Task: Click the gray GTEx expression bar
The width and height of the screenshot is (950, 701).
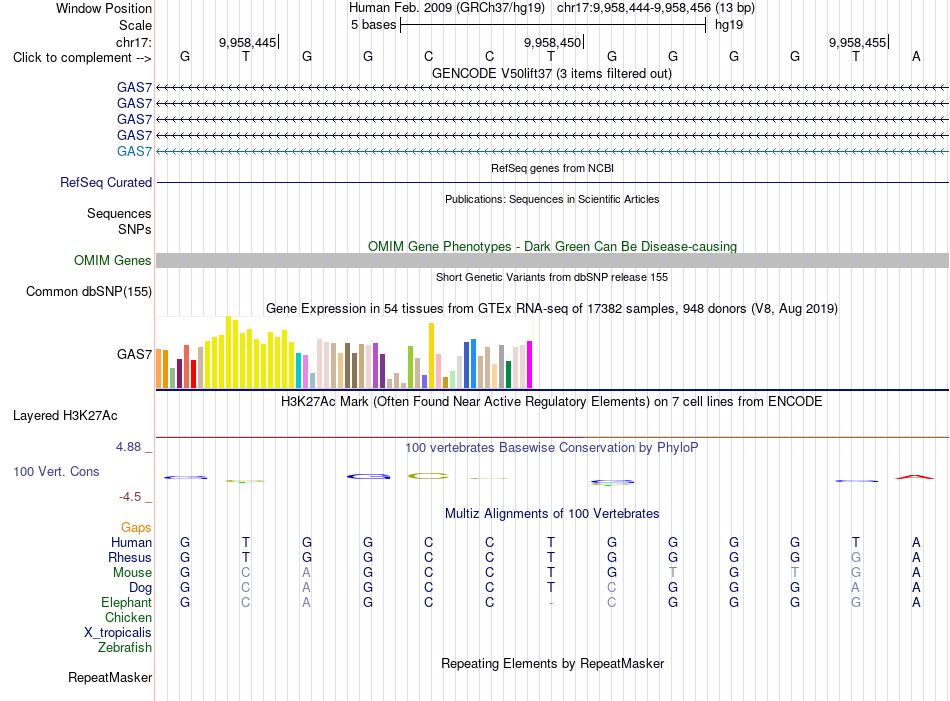Action: (x=502, y=367)
